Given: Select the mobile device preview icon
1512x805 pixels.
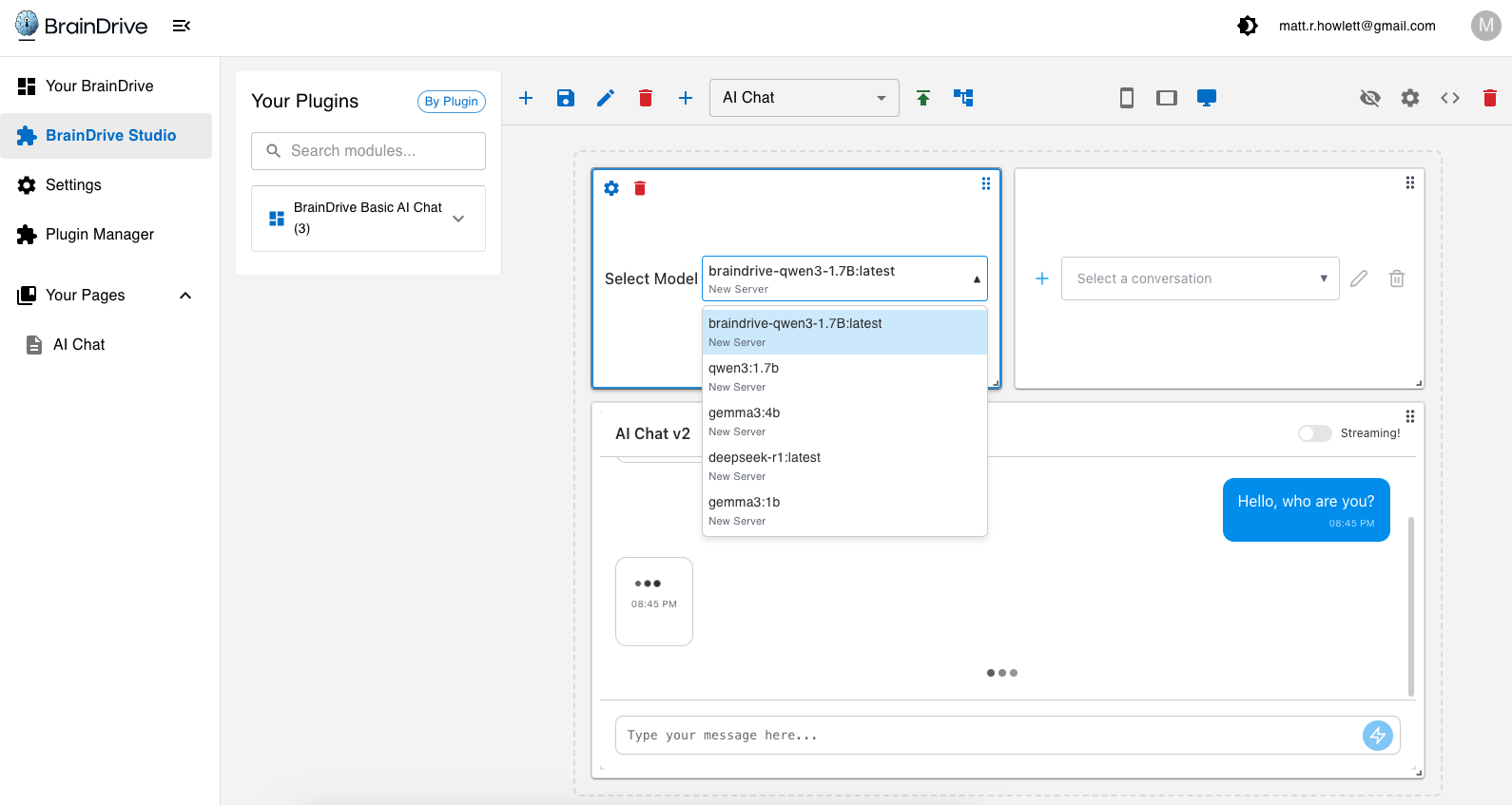Looking at the screenshot, I should [x=1127, y=98].
